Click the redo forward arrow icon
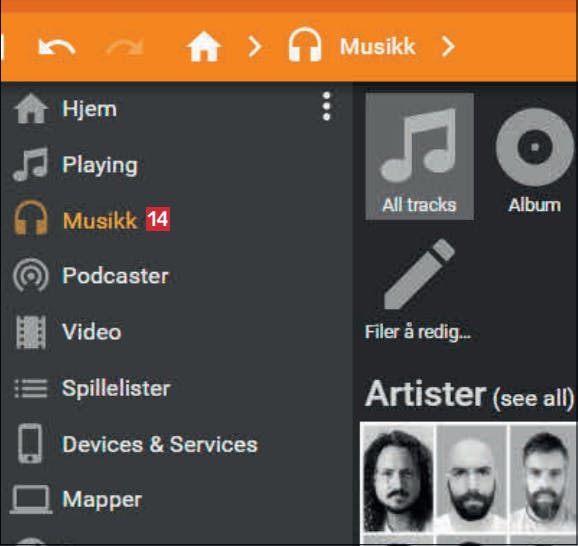578x546 pixels. click(124, 47)
